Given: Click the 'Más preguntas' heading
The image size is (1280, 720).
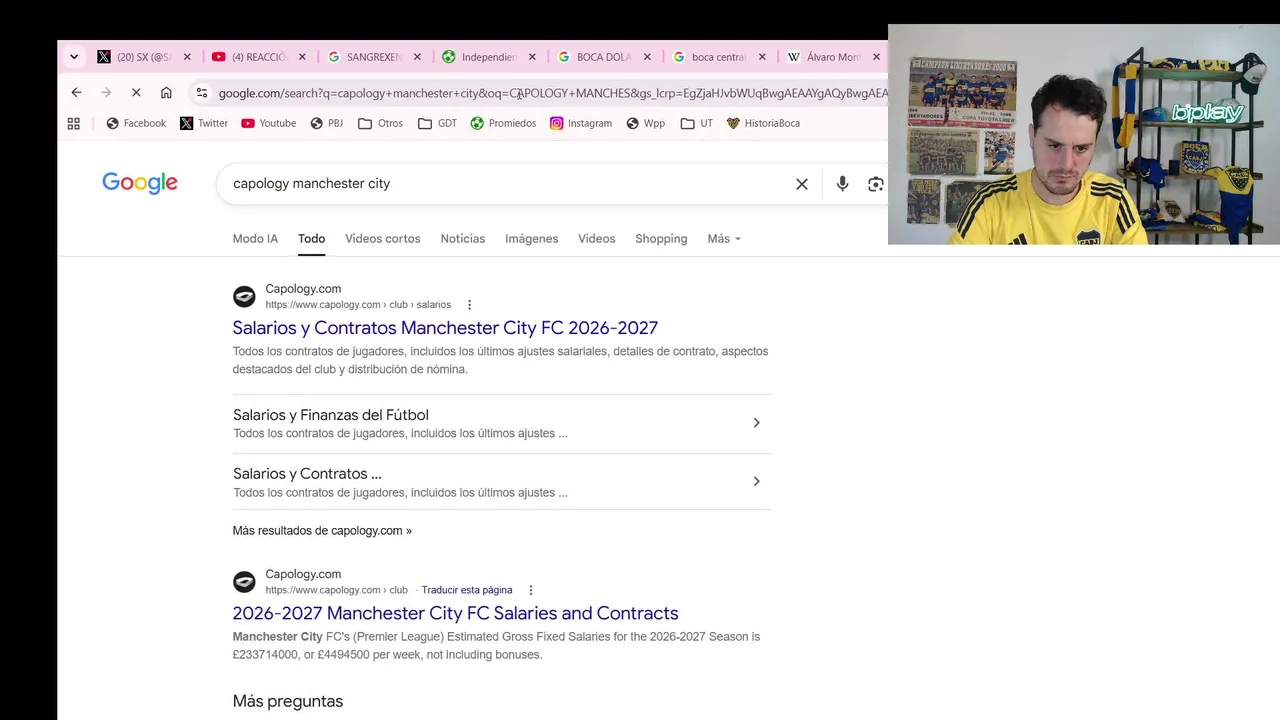Looking at the screenshot, I should (288, 701).
